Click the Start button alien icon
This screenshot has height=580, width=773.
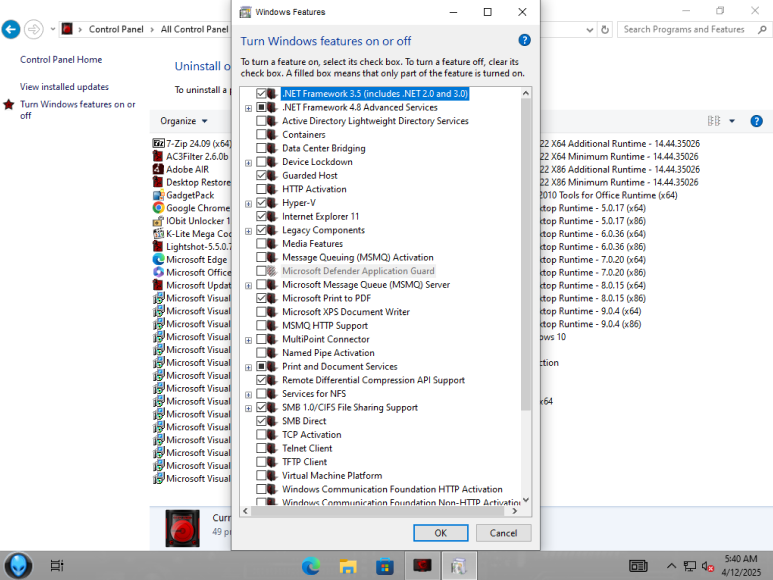coord(18,566)
